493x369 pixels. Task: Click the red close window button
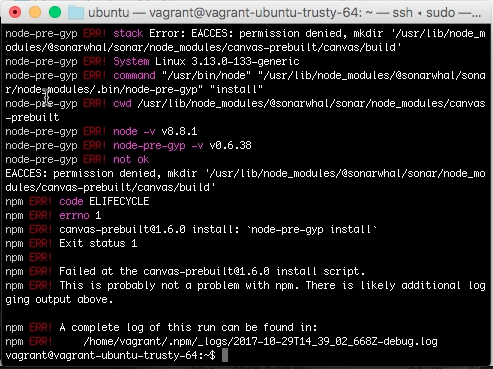[x=15, y=12]
